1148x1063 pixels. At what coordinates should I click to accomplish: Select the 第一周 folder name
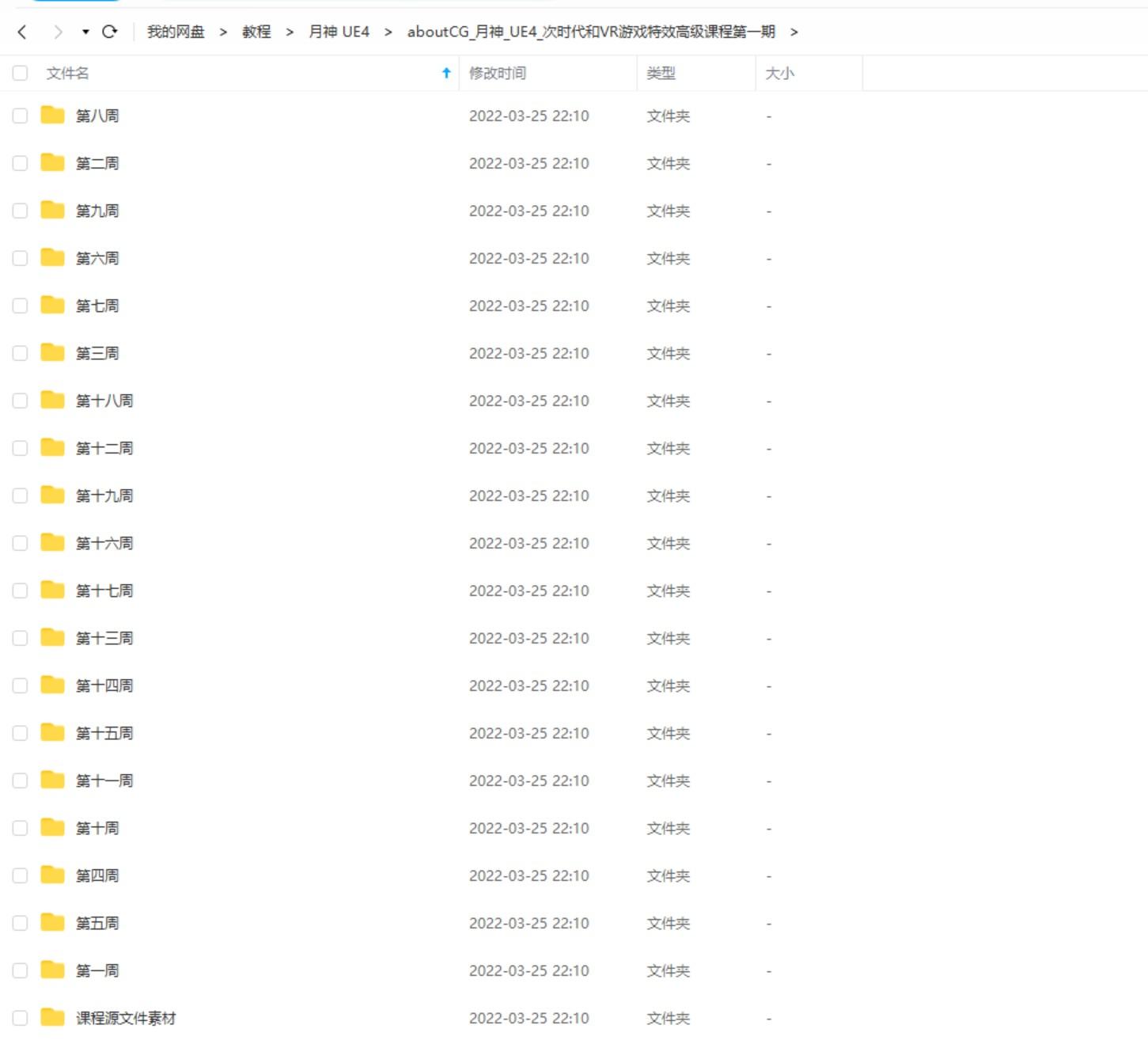[x=97, y=970]
